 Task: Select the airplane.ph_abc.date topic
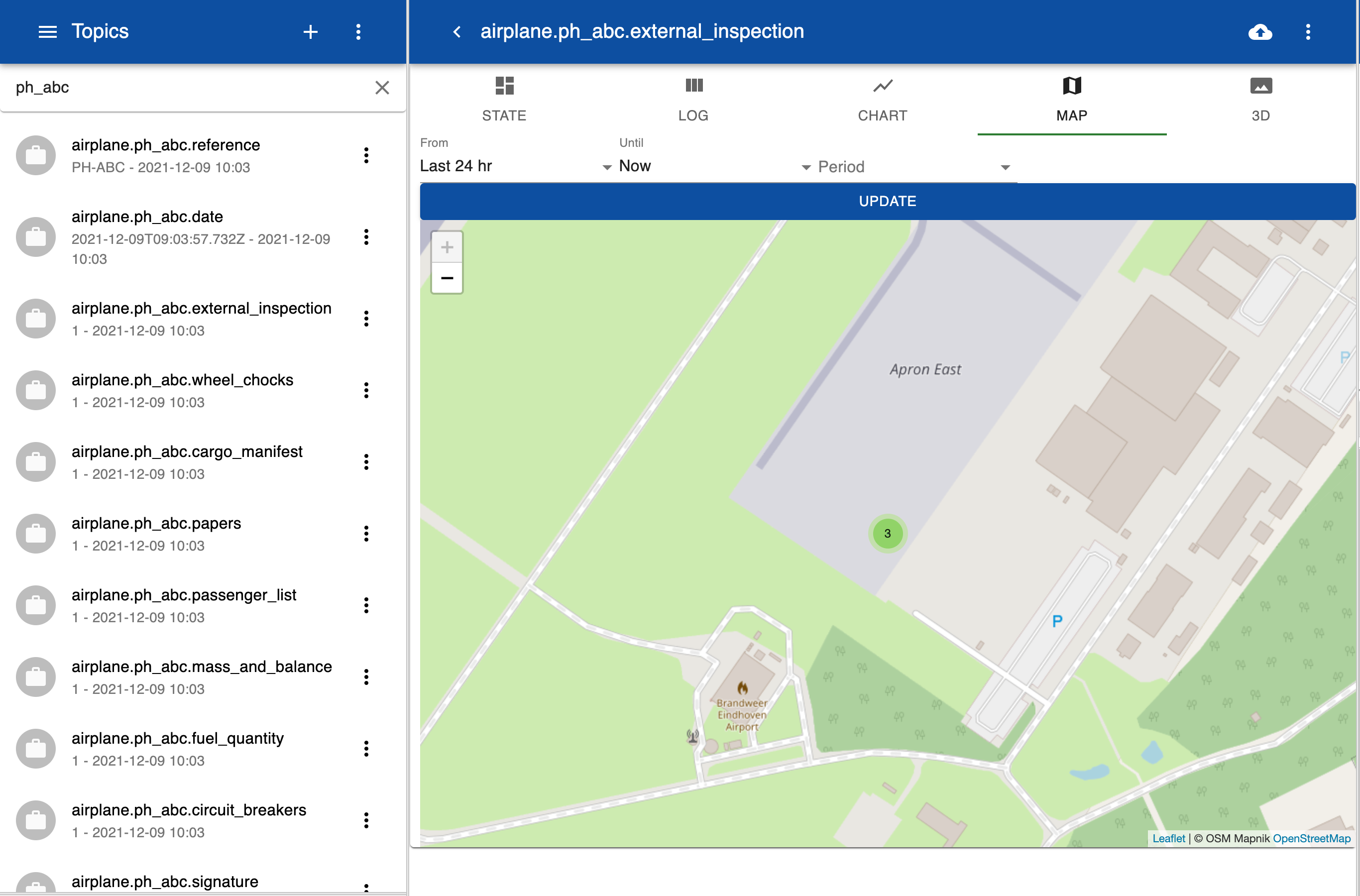203,237
